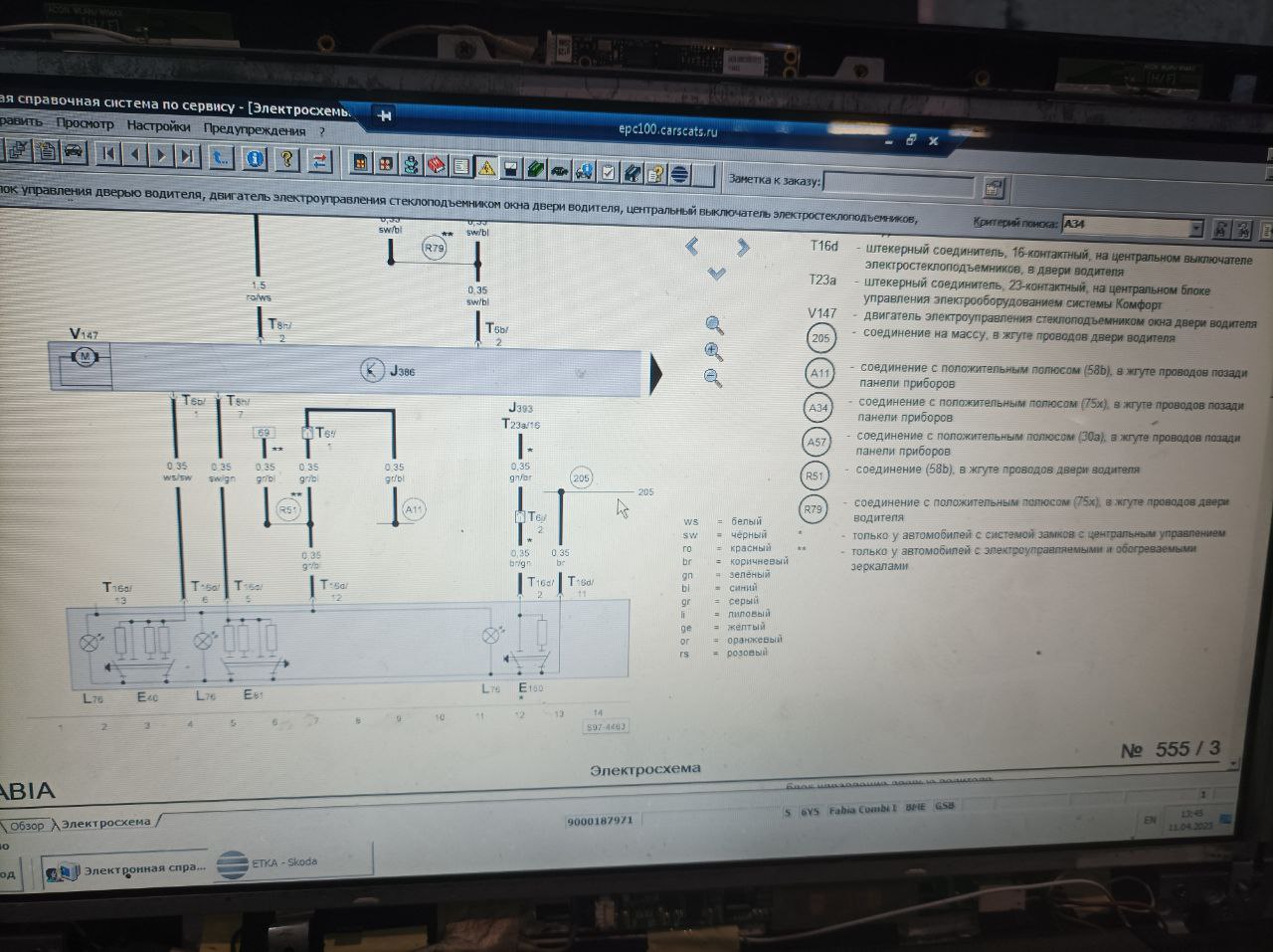Expand the Критерий поиска dropdown
1273x952 pixels.
tap(1195, 229)
